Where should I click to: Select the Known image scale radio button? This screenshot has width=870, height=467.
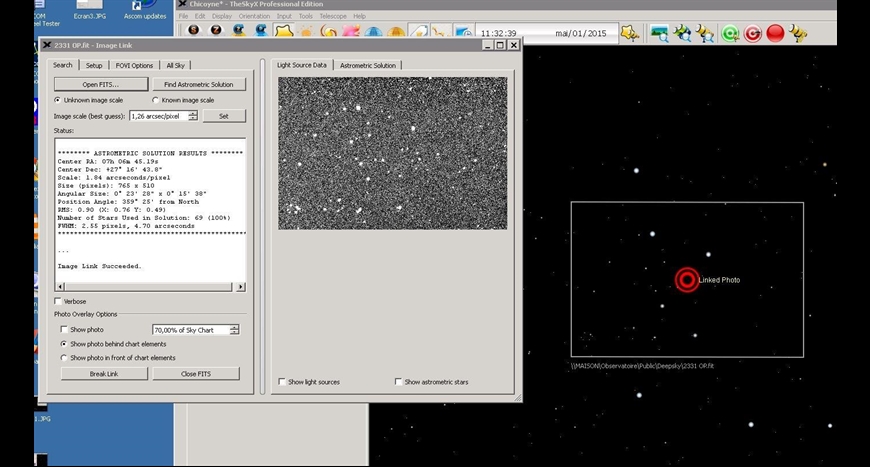(x=155, y=100)
